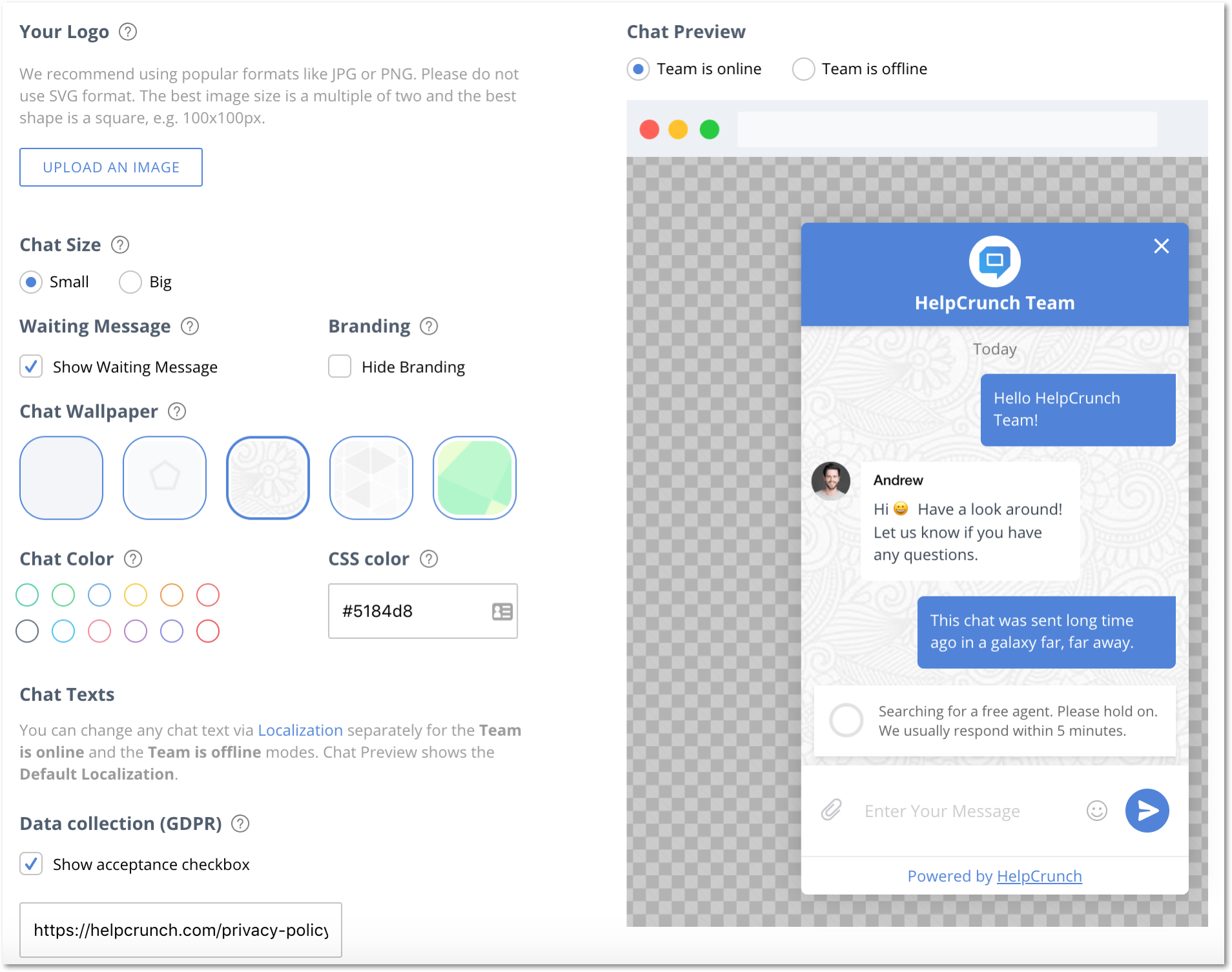Click the contact card icon in CSS color field

[x=502, y=611]
